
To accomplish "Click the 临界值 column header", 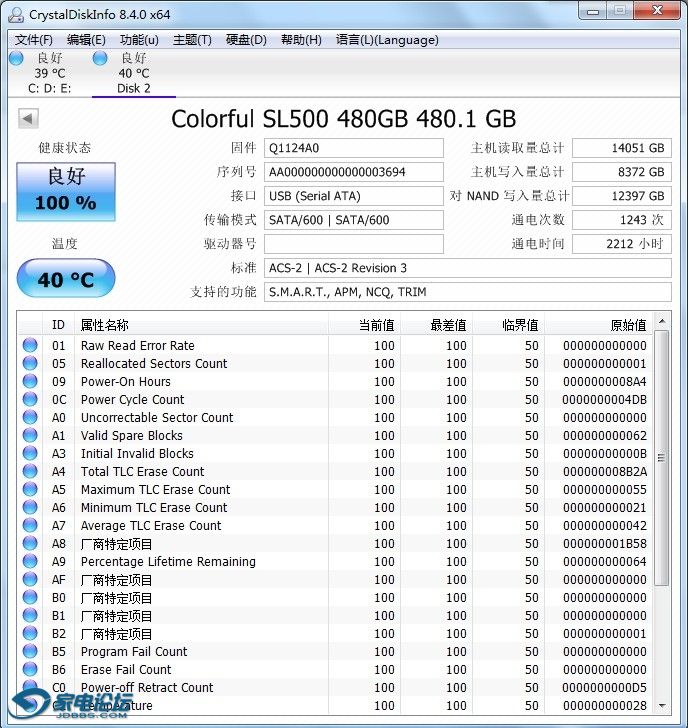I will (x=508, y=325).
